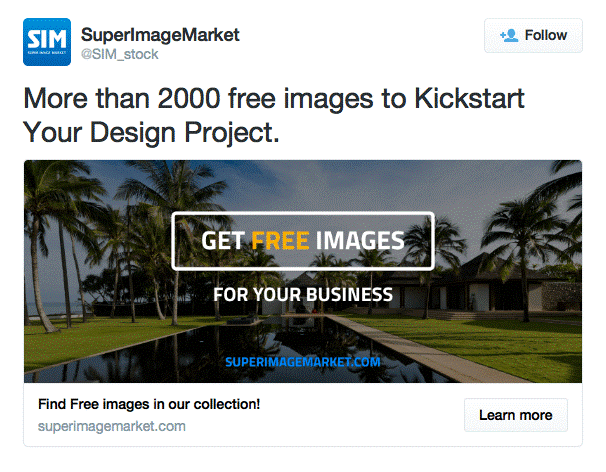
Task: Visit the gray superimagemarket.com domain link
Action: pos(112,426)
